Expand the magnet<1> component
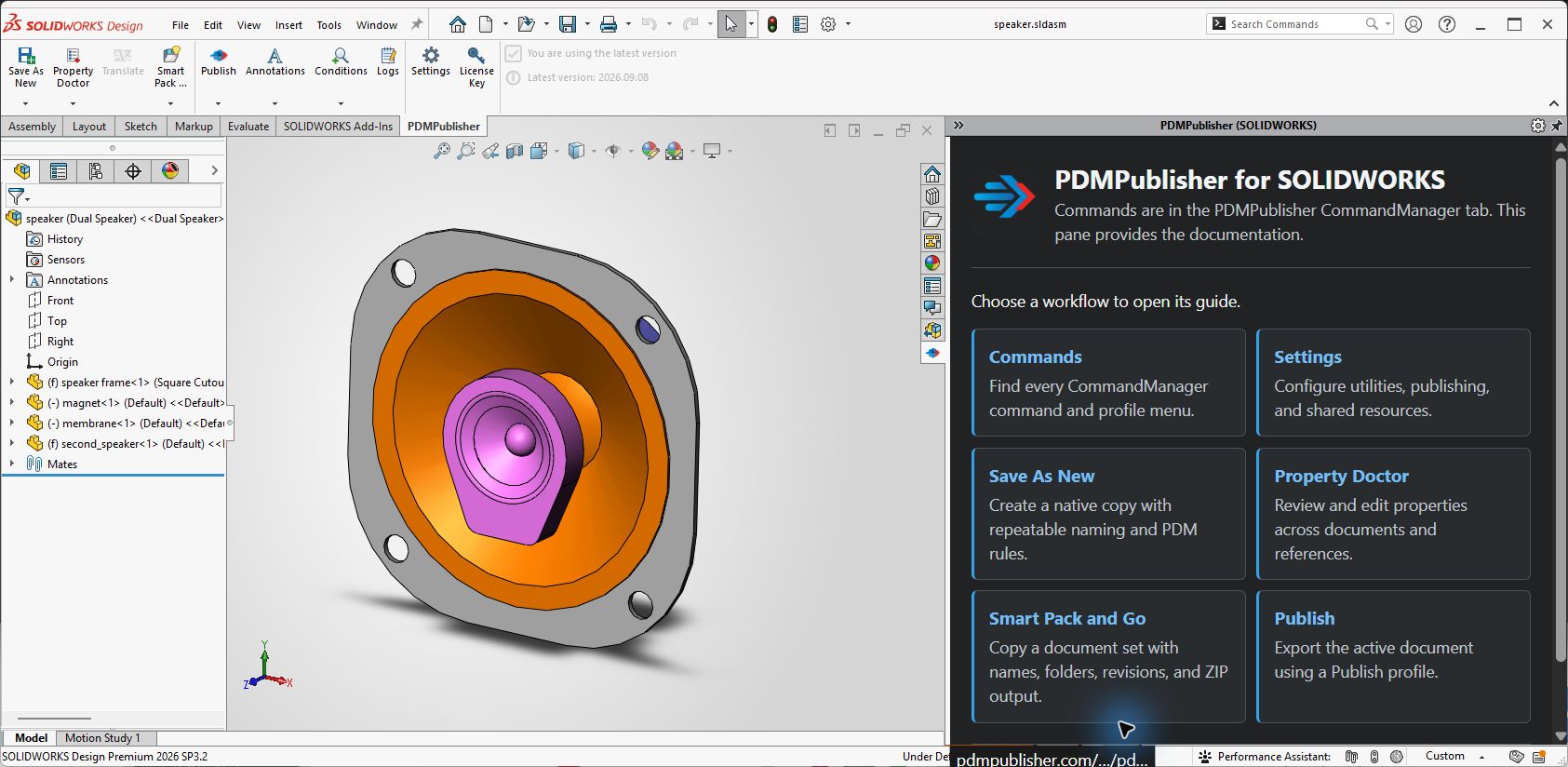Screen dimensions: 1568x767 click(12, 402)
